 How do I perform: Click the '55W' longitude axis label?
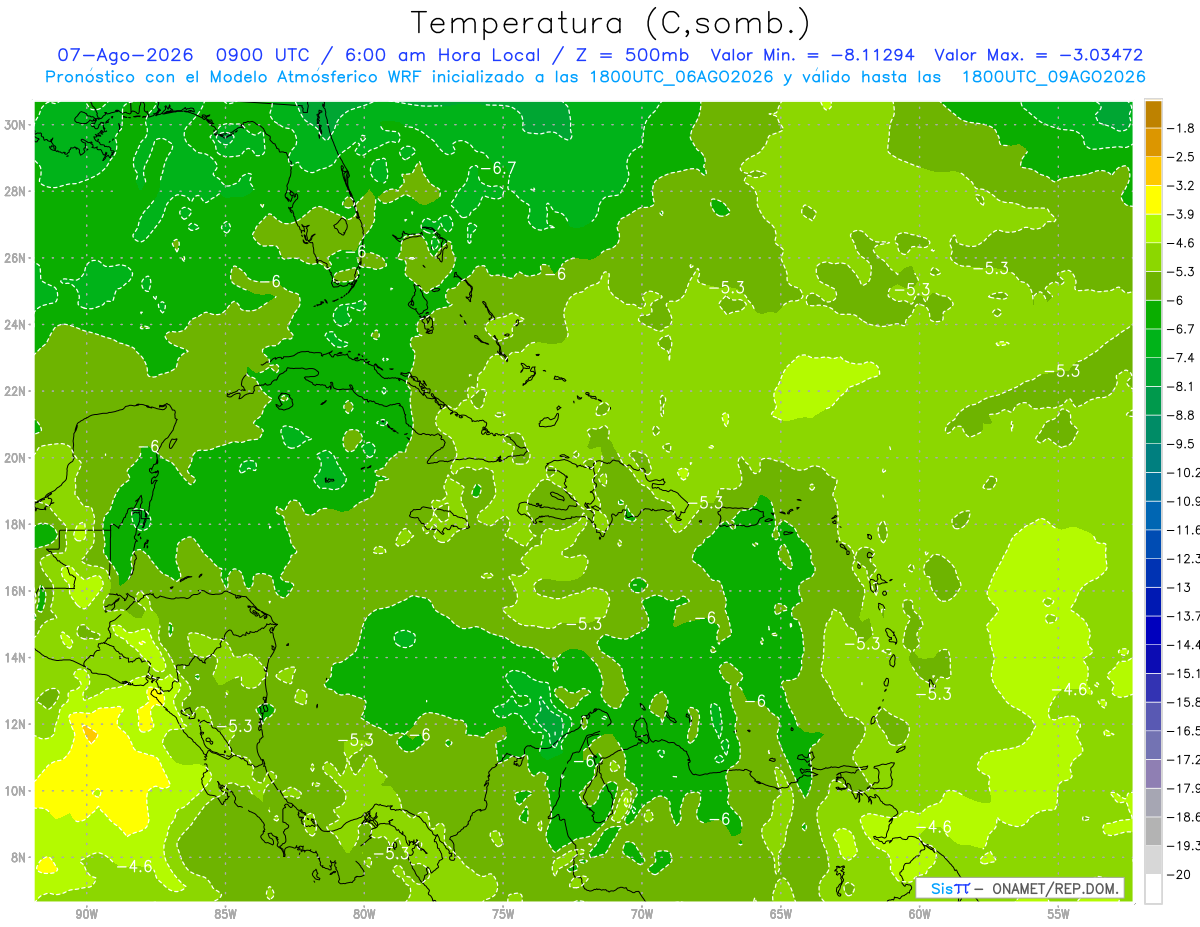tap(1059, 914)
